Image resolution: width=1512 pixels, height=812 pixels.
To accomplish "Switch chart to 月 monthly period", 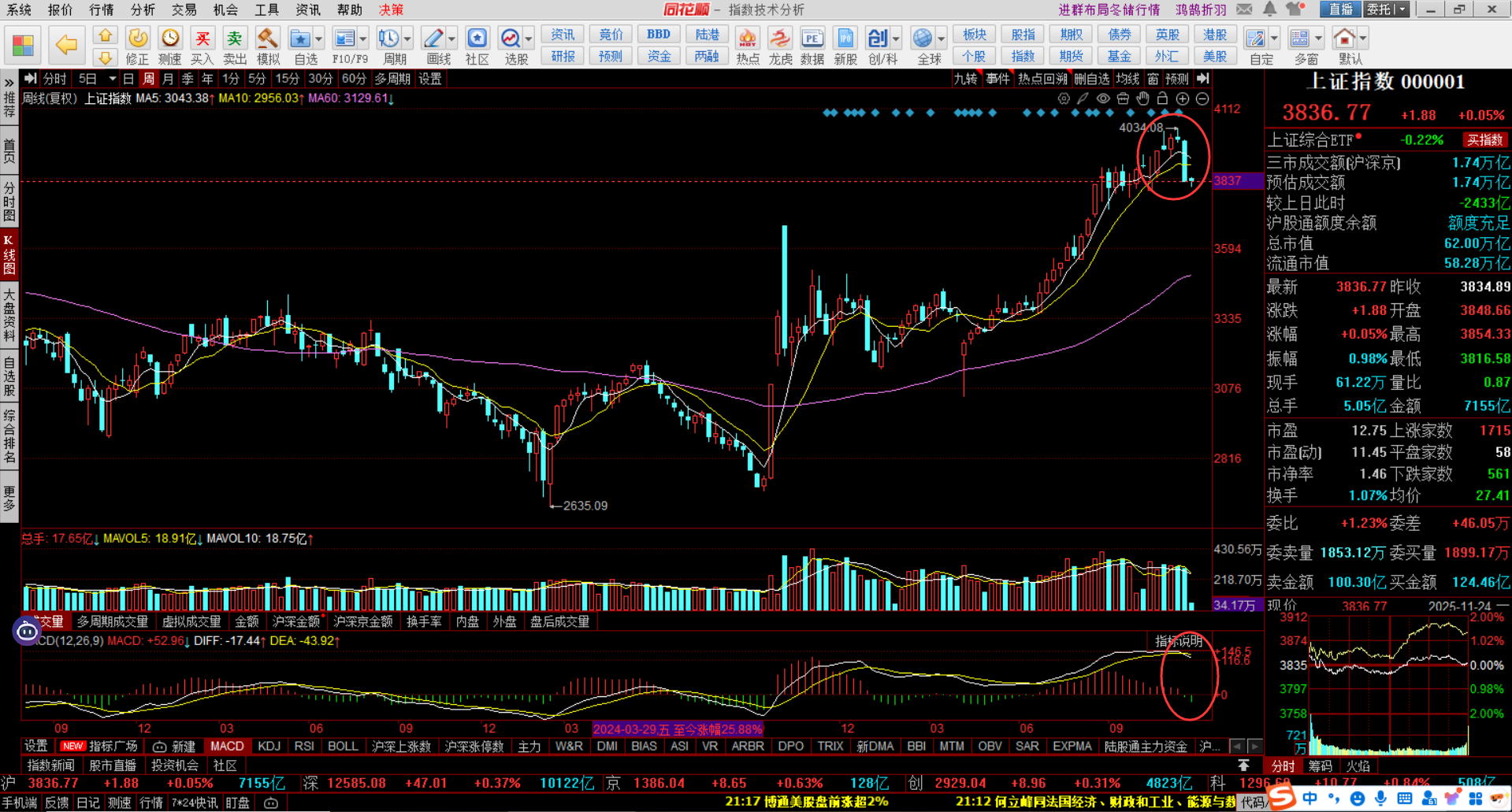I will click(x=168, y=79).
